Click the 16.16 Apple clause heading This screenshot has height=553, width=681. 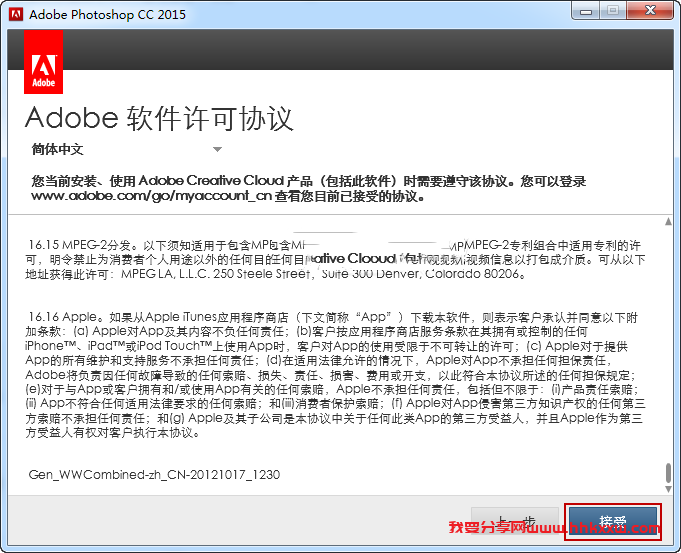pos(63,317)
